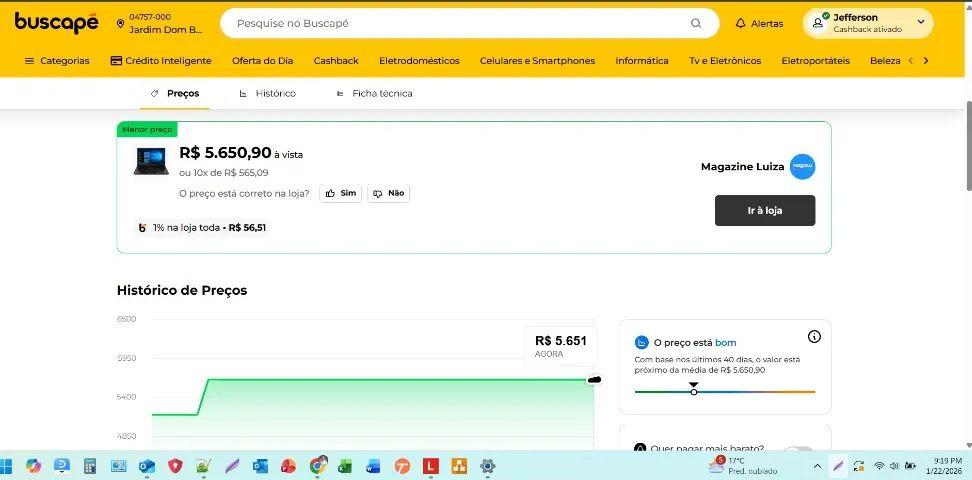This screenshot has width=972, height=480.
Task: Switch to the Histórico tab
Action: (267, 94)
